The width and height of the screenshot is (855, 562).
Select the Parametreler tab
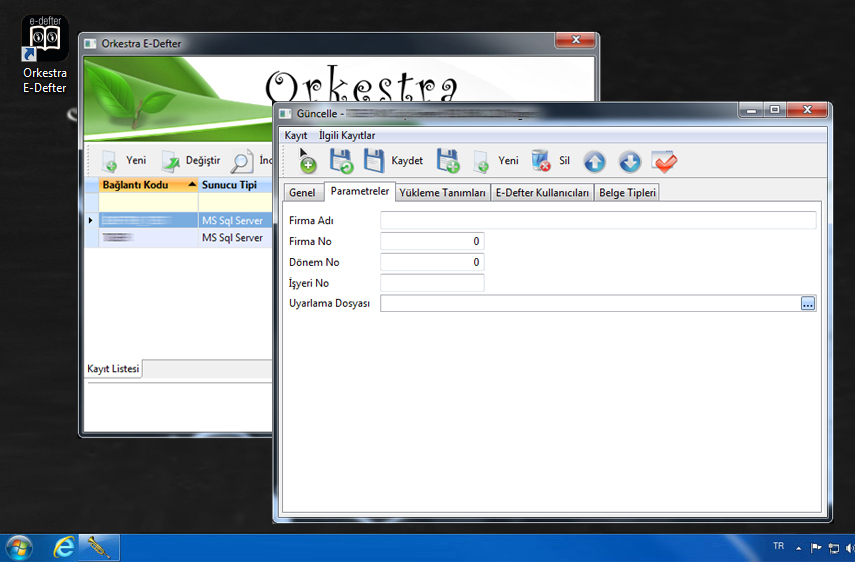click(360, 191)
